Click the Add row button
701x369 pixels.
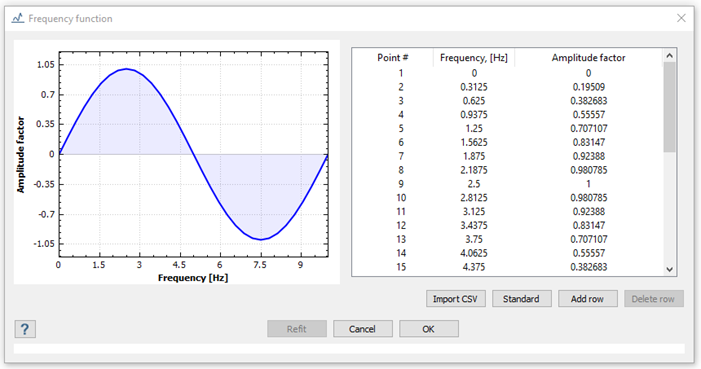[587, 299]
